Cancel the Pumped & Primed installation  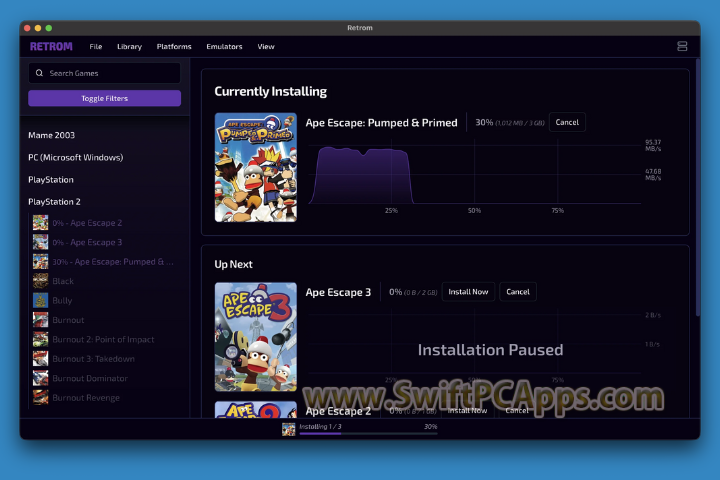[567, 122]
